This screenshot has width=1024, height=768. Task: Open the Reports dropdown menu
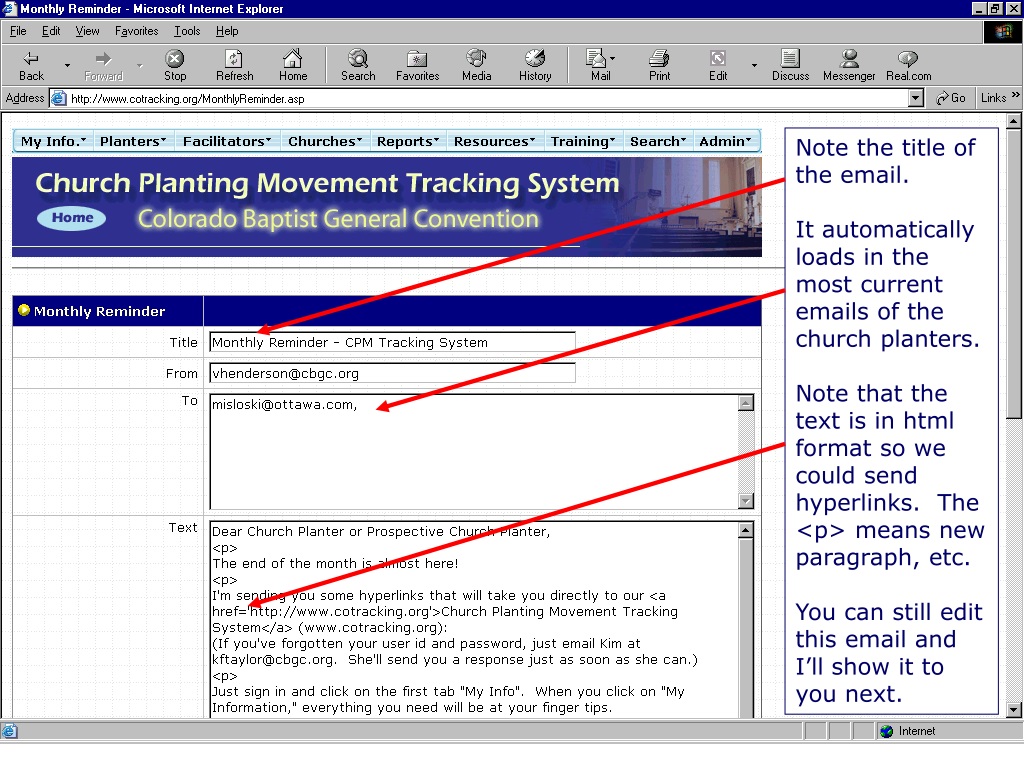[408, 141]
